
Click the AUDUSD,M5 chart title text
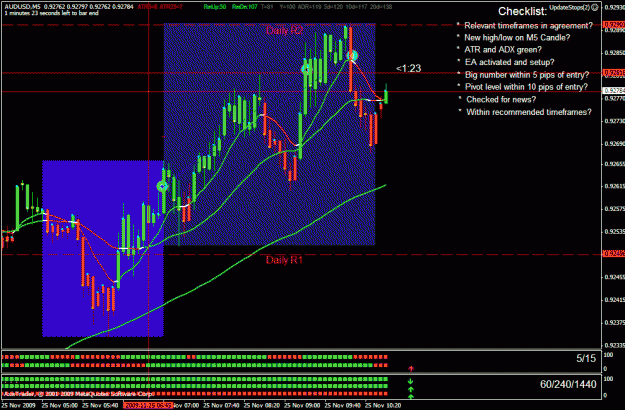[22, 7]
